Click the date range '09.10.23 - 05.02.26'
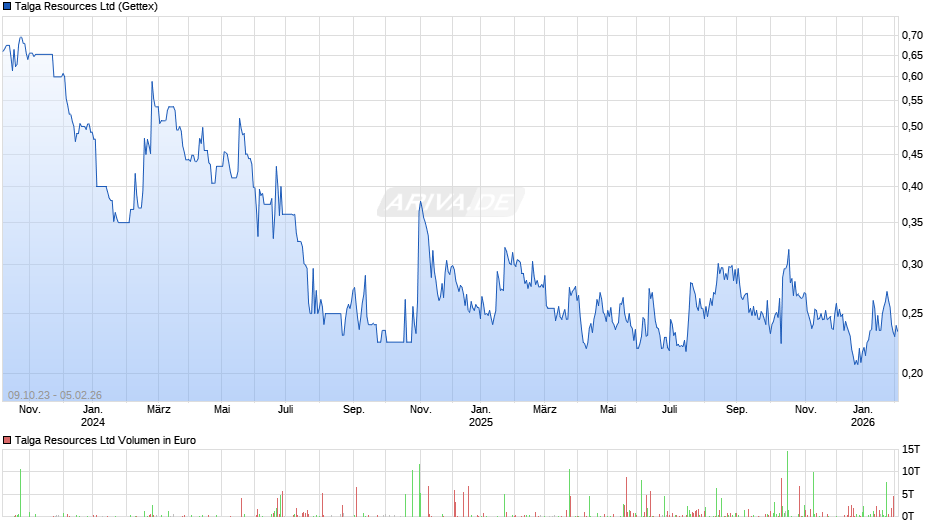Screen dimensions: 940x526 tap(55, 395)
